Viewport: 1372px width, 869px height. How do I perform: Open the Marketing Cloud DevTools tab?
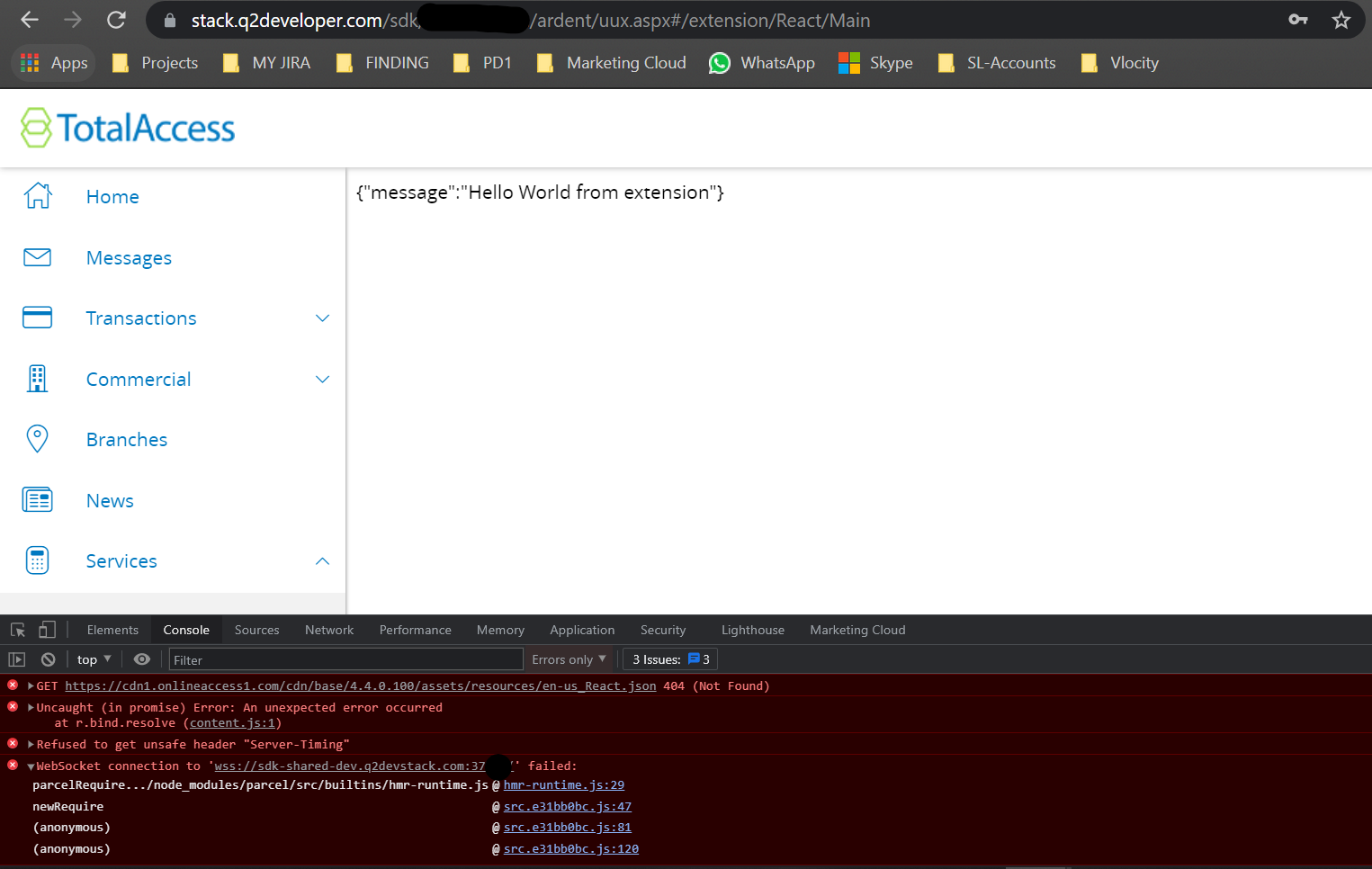(x=857, y=630)
